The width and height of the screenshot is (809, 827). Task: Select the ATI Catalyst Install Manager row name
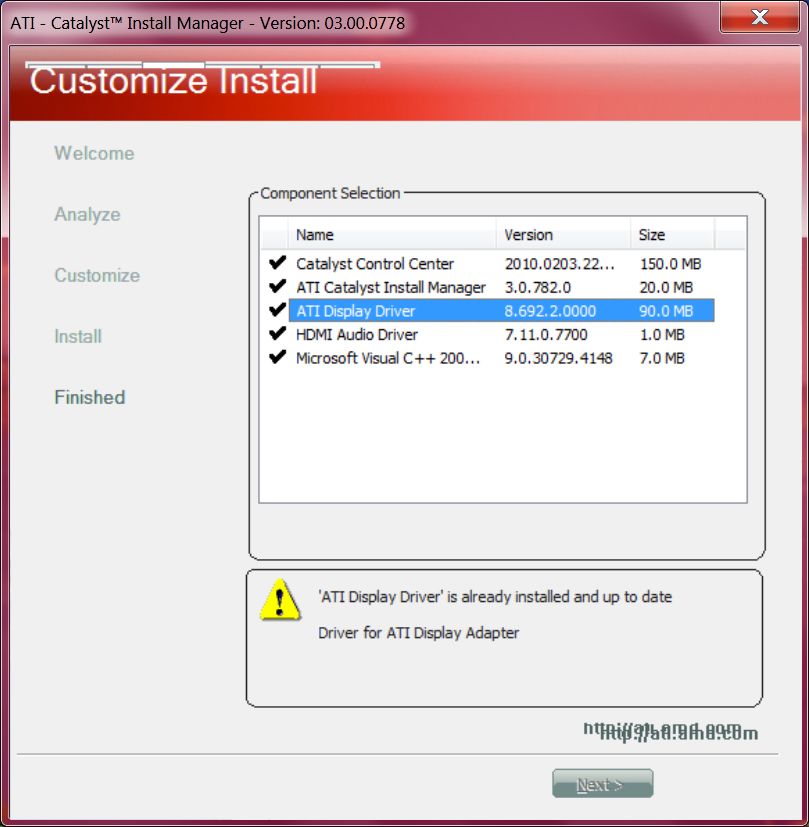click(391, 287)
